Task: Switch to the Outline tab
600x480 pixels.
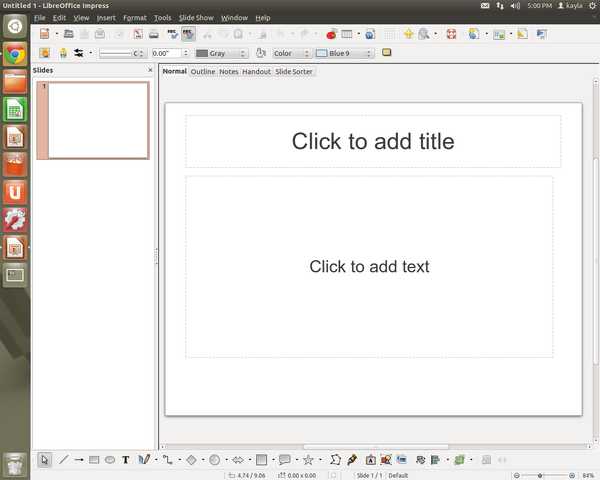Action: tap(203, 72)
